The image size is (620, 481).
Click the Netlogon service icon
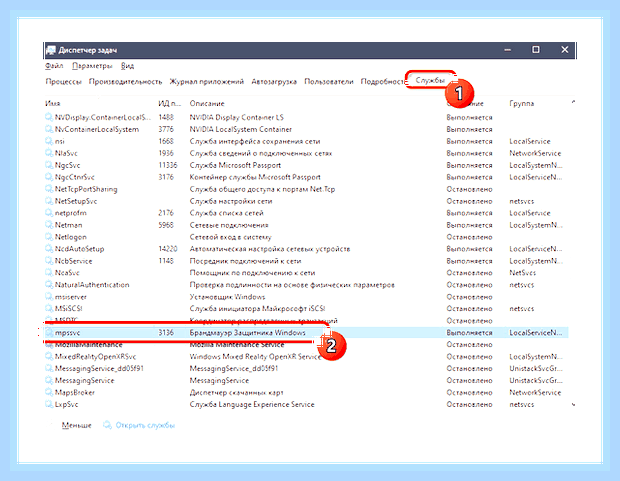coord(49,237)
